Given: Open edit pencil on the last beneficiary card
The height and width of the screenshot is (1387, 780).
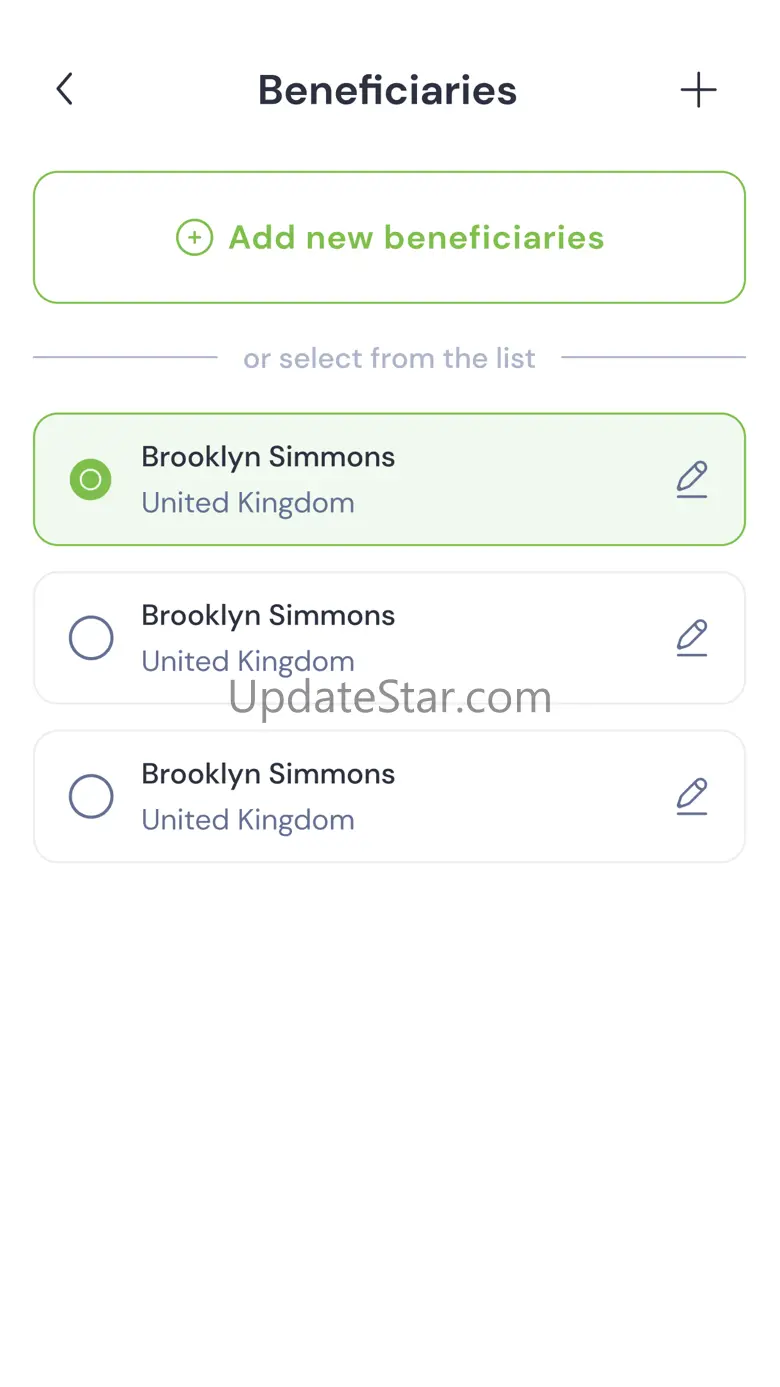Looking at the screenshot, I should click(x=692, y=796).
